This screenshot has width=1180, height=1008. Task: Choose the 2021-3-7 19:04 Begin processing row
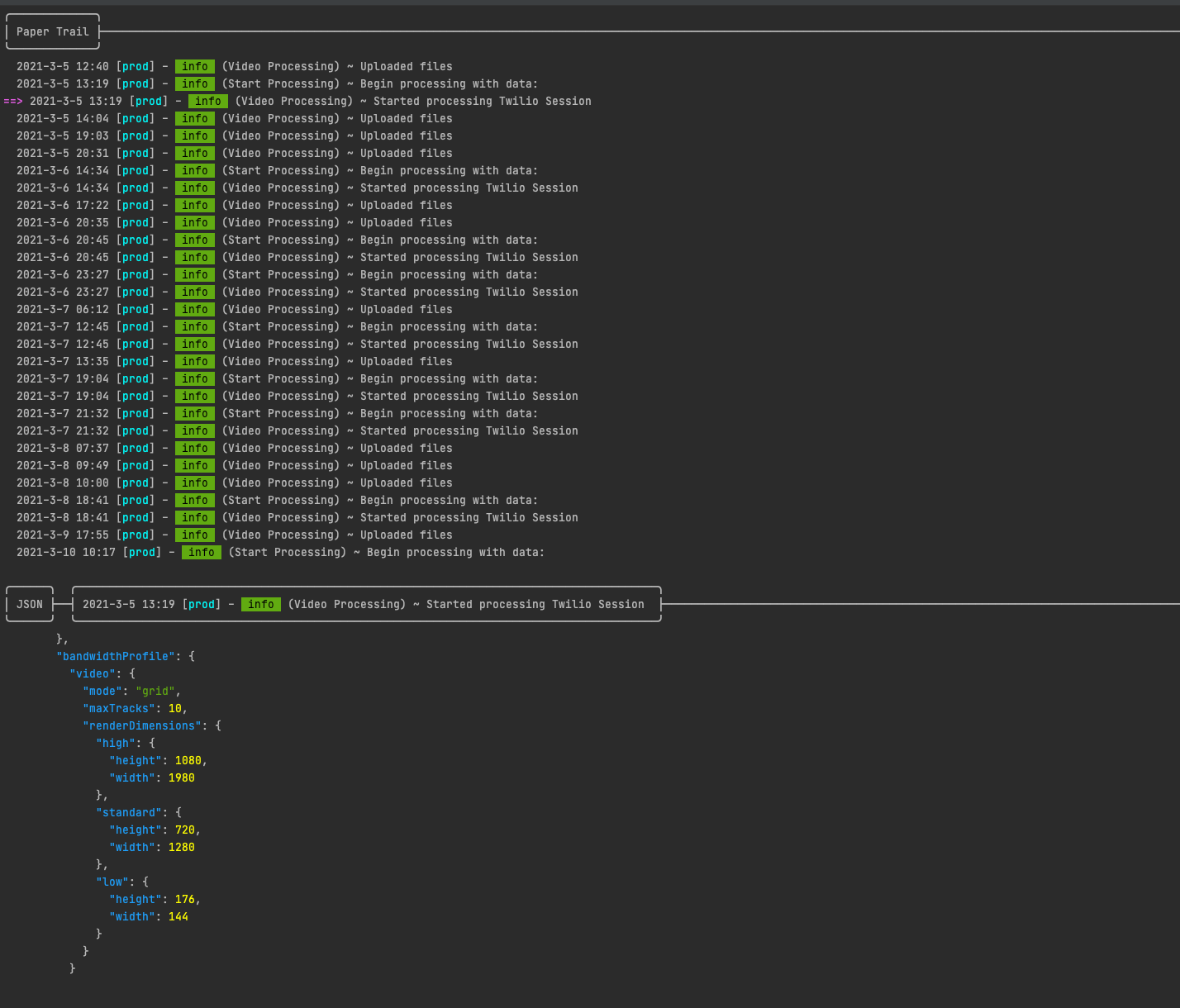click(x=277, y=378)
